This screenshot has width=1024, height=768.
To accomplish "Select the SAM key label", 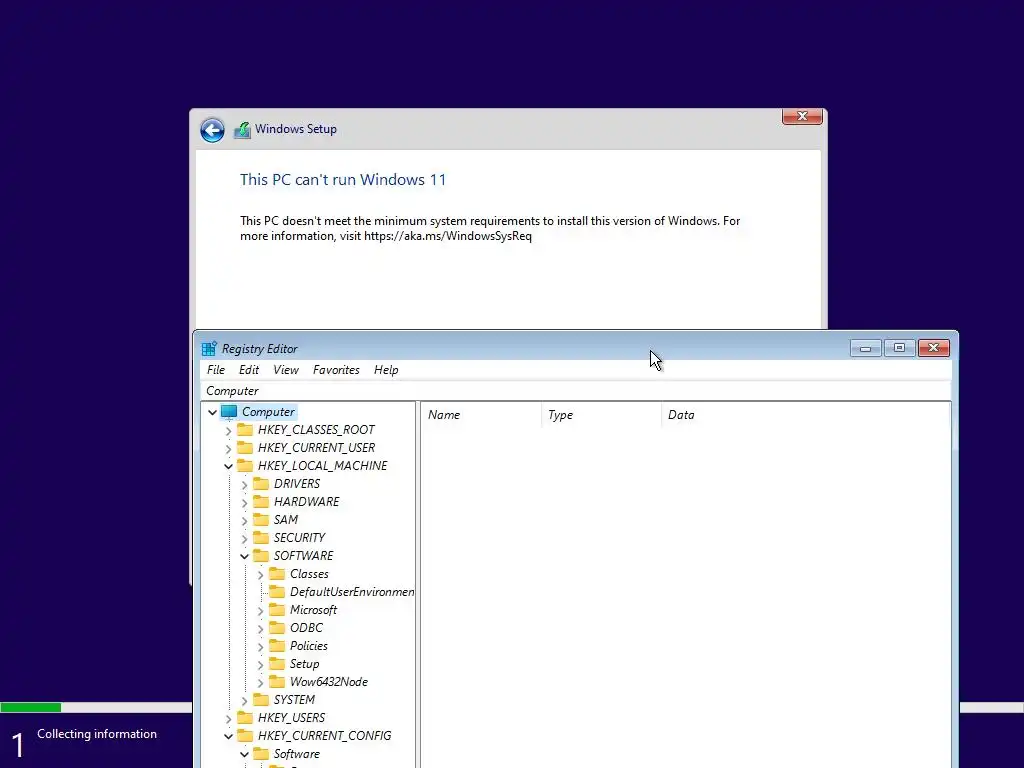I will click(286, 520).
